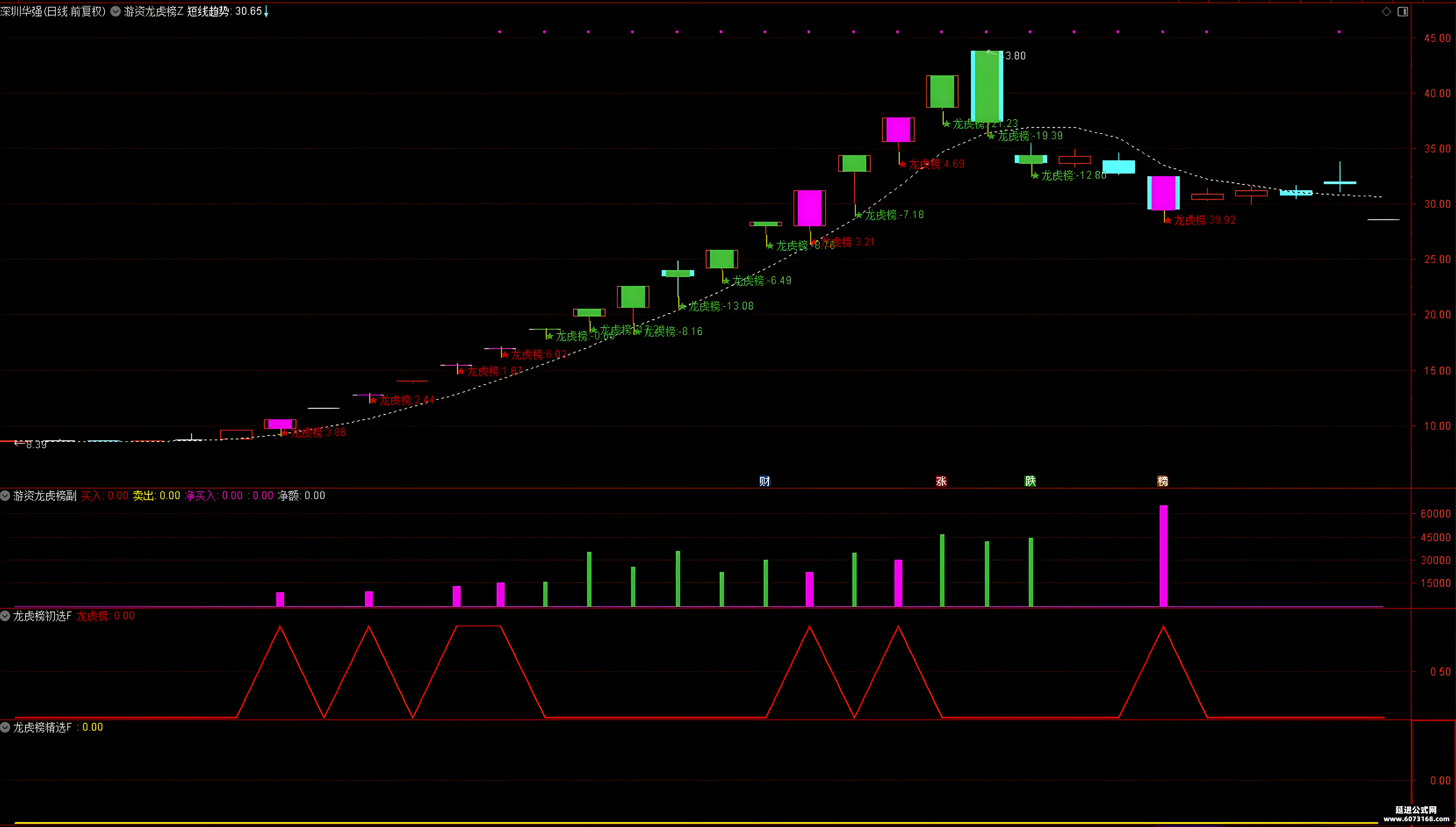Image resolution: width=1456 pixels, height=827 pixels.
Task: Click the 短线趋势 label text
Action: coord(209,11)
